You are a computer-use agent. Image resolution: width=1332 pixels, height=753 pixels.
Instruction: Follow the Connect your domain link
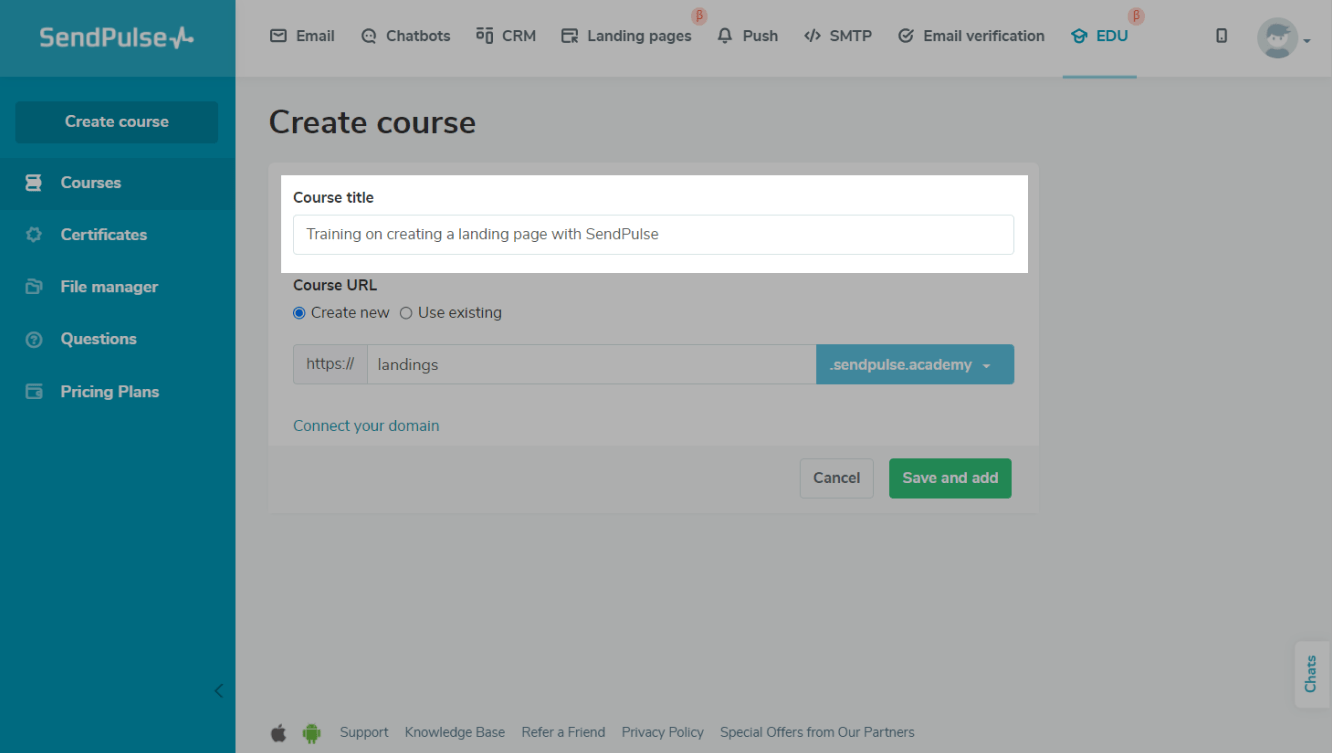366,426
